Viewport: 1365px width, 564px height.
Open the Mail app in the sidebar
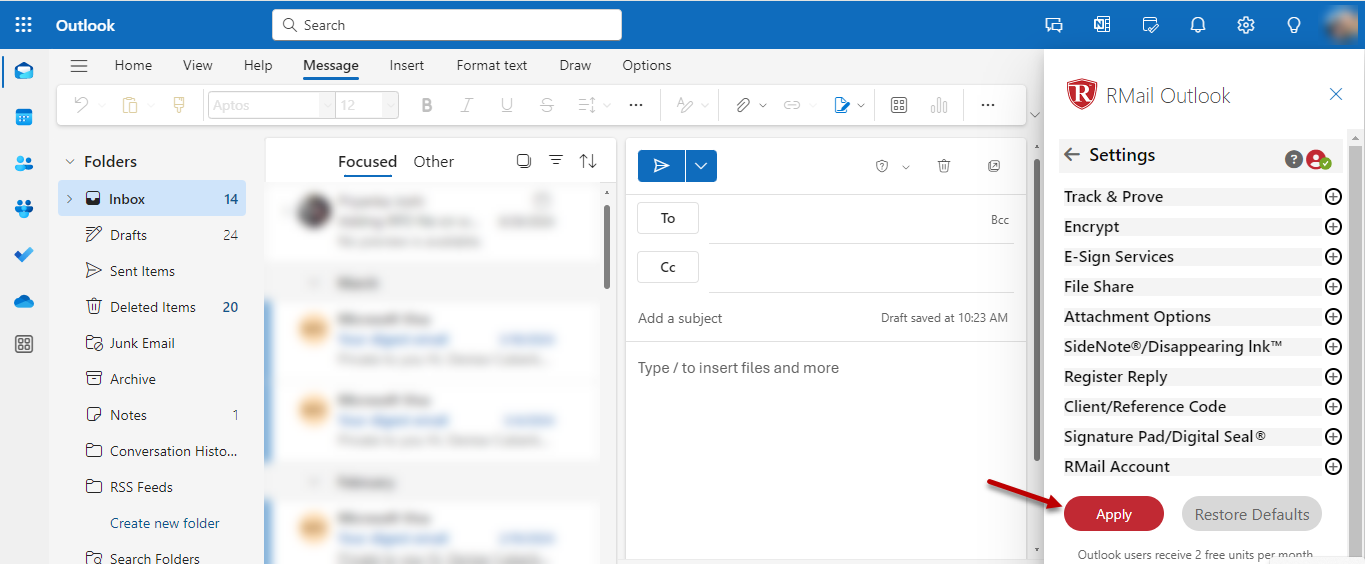coord(24,71)
